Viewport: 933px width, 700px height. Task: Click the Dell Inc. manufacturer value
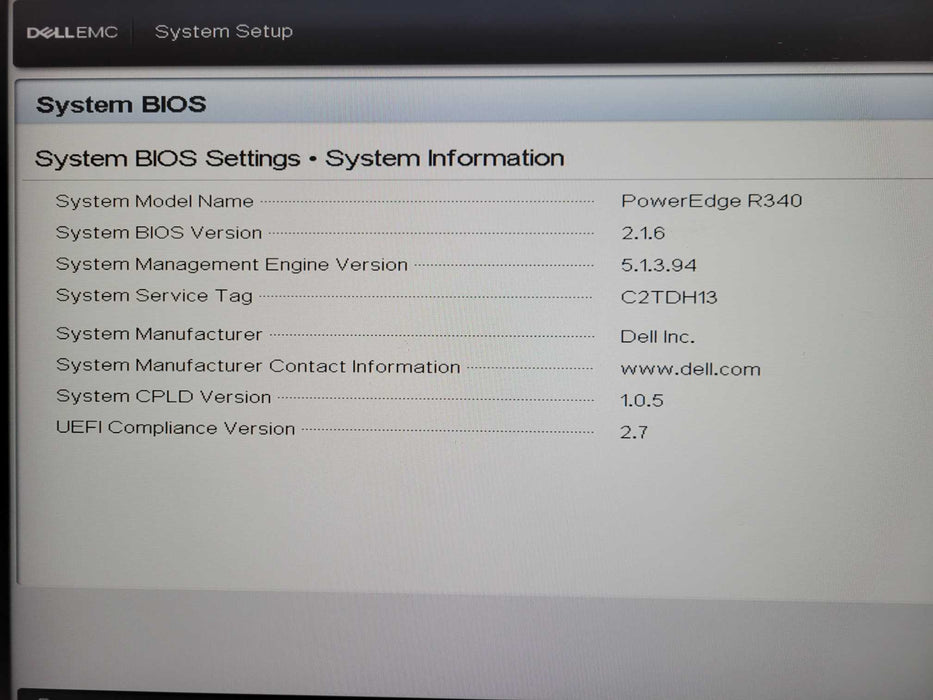pos(655,336)
